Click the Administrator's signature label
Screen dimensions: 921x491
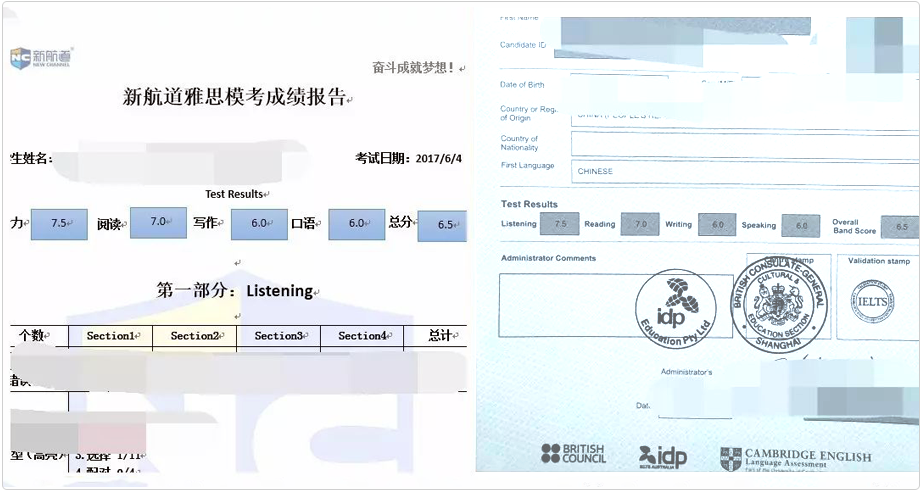(686, 372)
